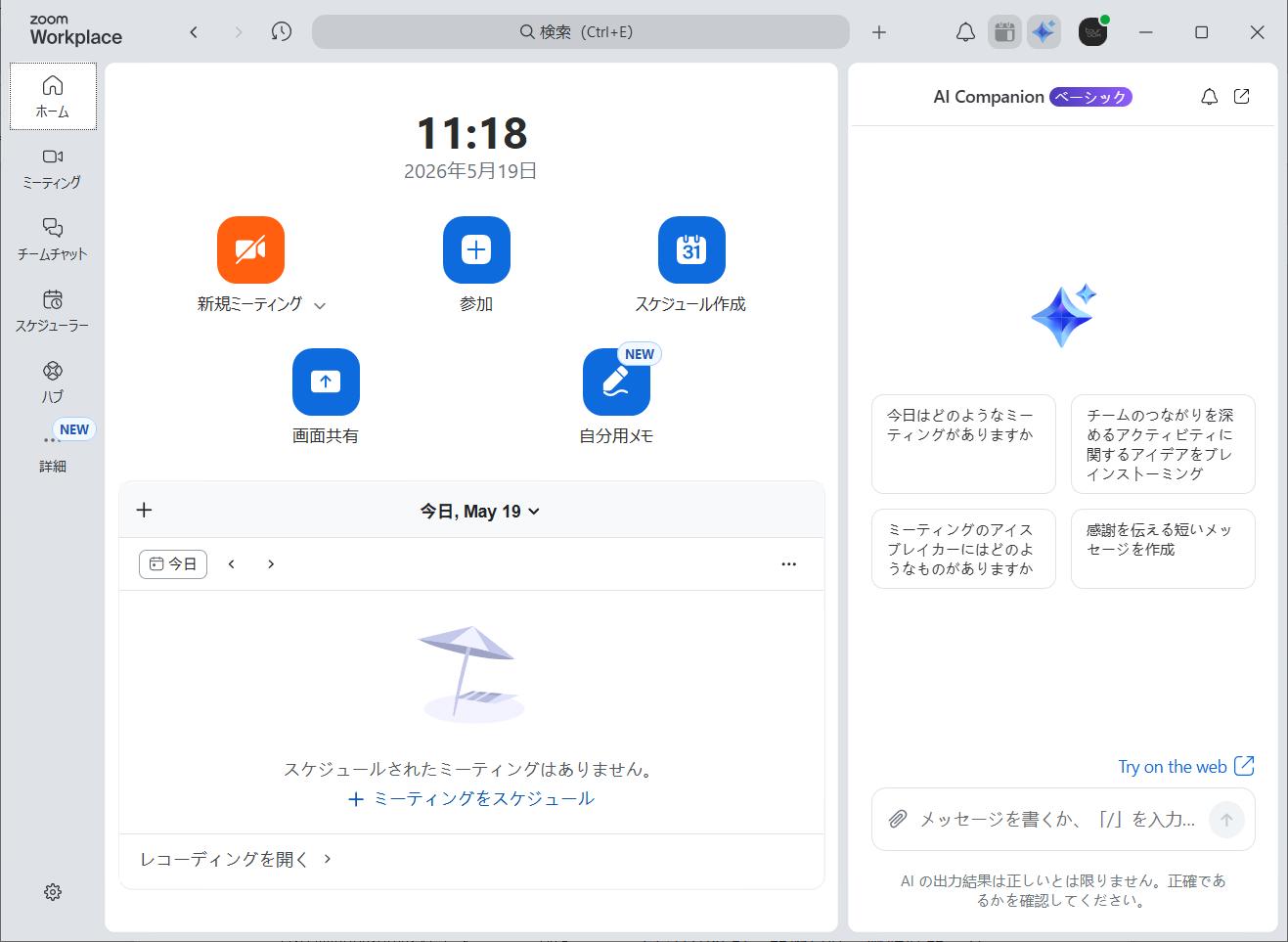
Task: Go to next day in calendar
Action: (x=271, y=564)
